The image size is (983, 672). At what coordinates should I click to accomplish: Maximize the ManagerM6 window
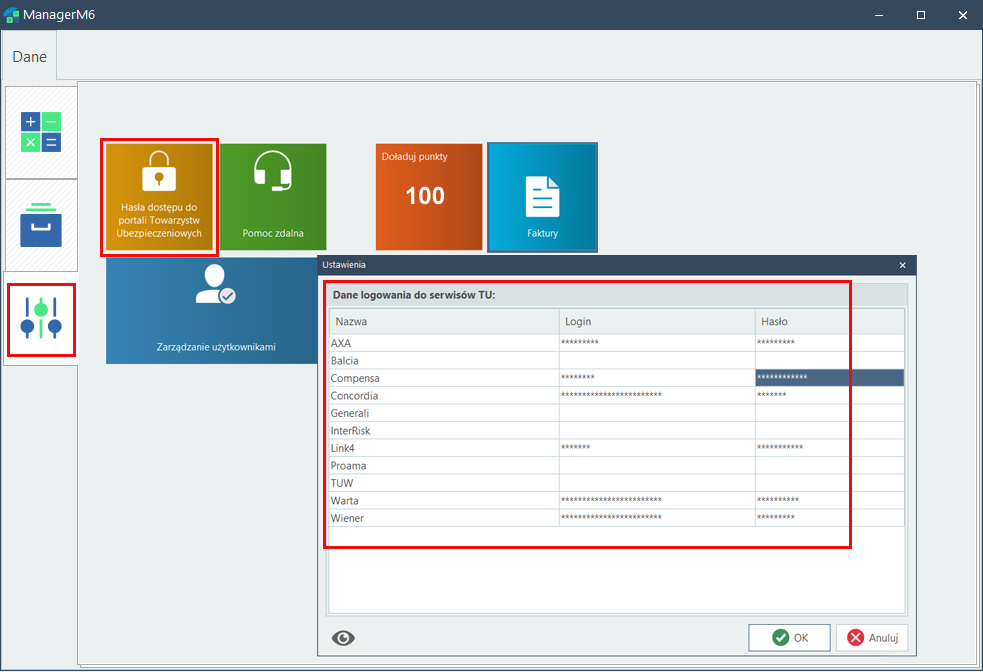(x=921, y=15)
